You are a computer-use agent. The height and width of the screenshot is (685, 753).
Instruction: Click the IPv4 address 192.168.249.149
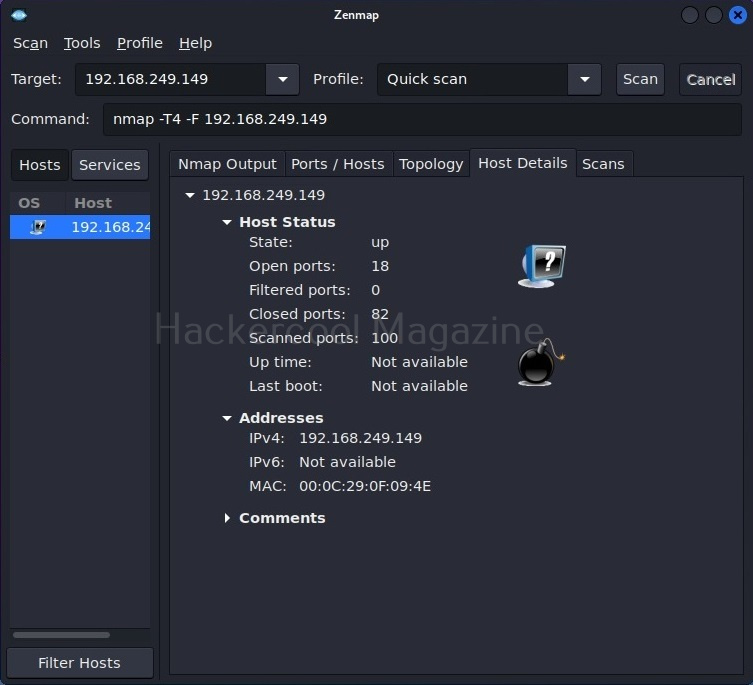[x=360, y=438]
